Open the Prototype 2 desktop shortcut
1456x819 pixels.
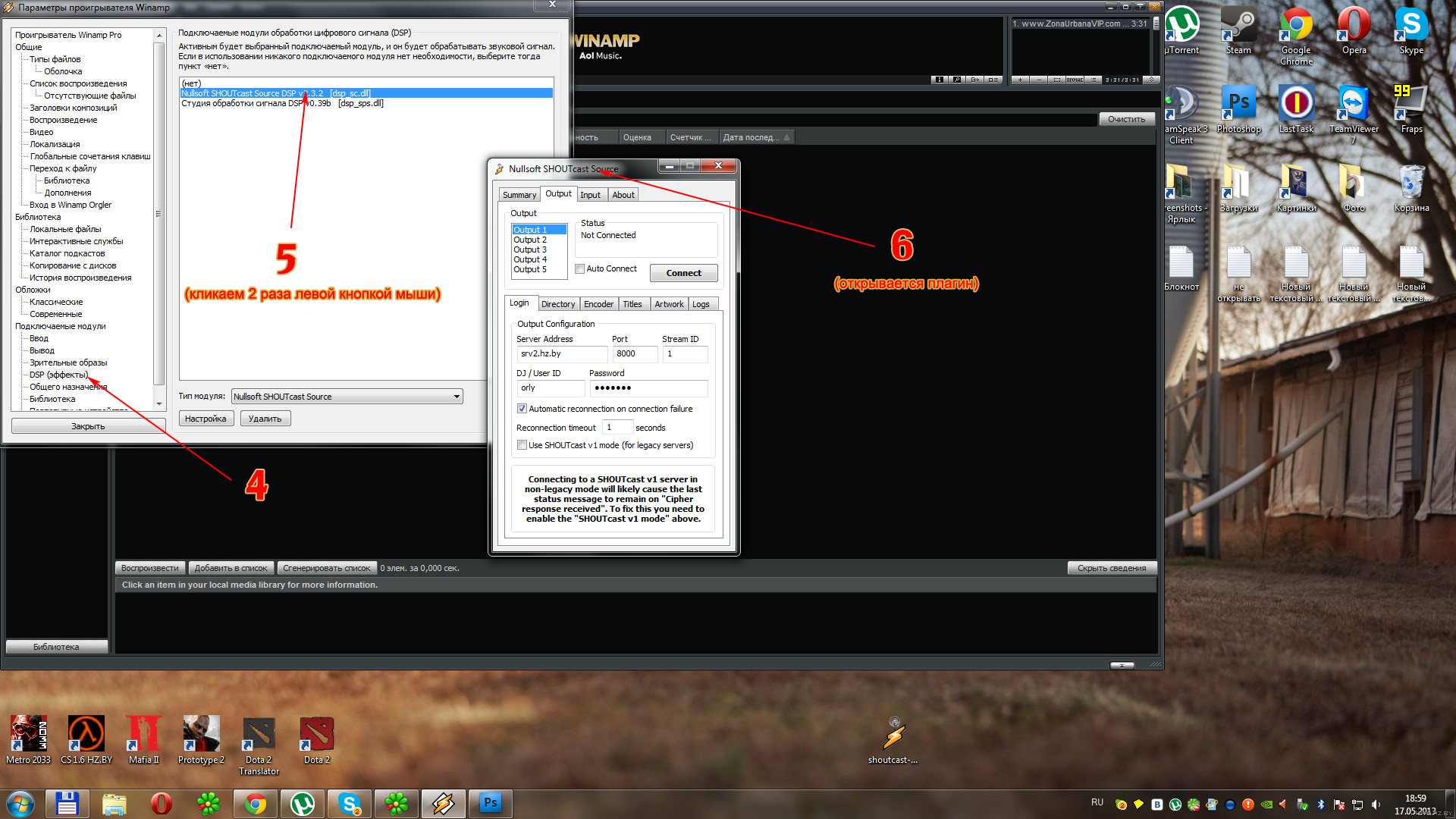201,740
